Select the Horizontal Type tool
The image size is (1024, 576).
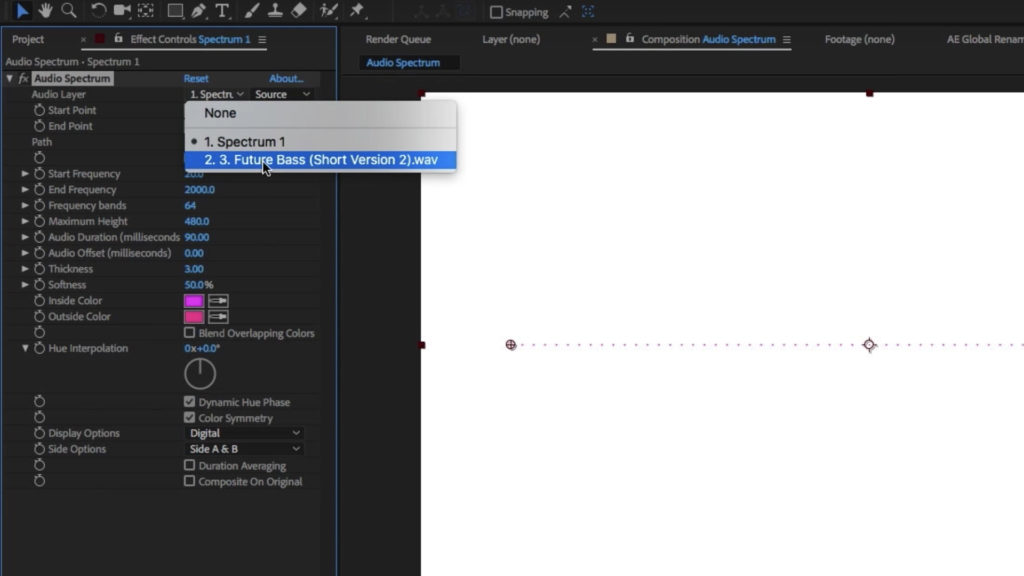click(222, 10)
